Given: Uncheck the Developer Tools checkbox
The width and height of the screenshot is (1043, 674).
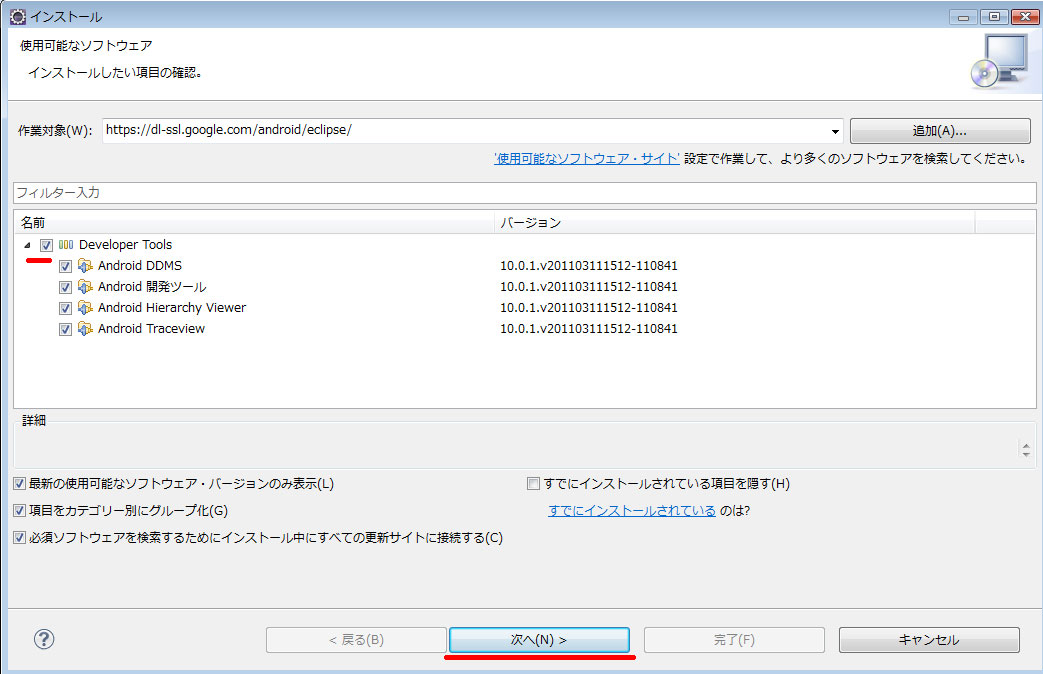Looking at the screenshot, I should coord(46,246).
